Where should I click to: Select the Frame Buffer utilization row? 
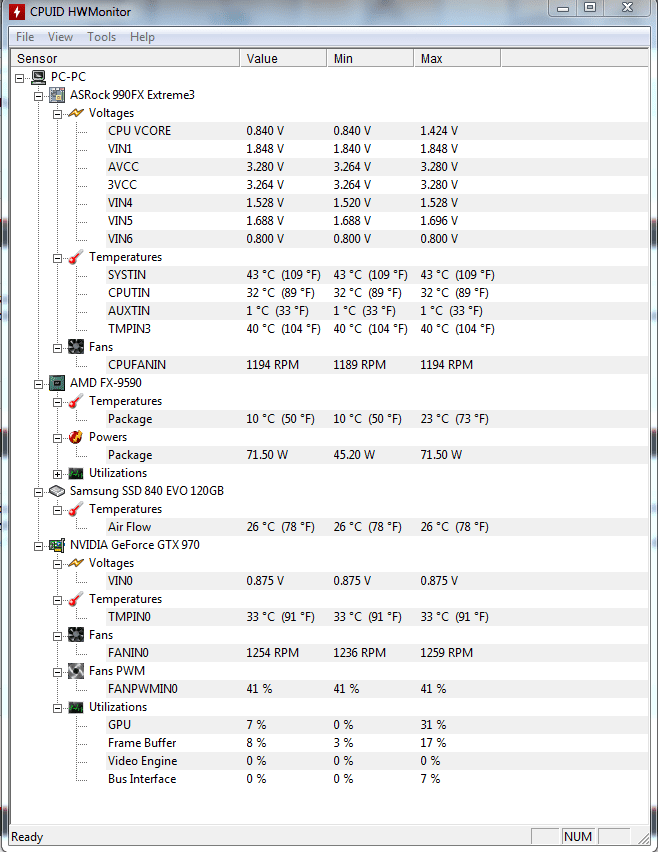tap(377, 743)
